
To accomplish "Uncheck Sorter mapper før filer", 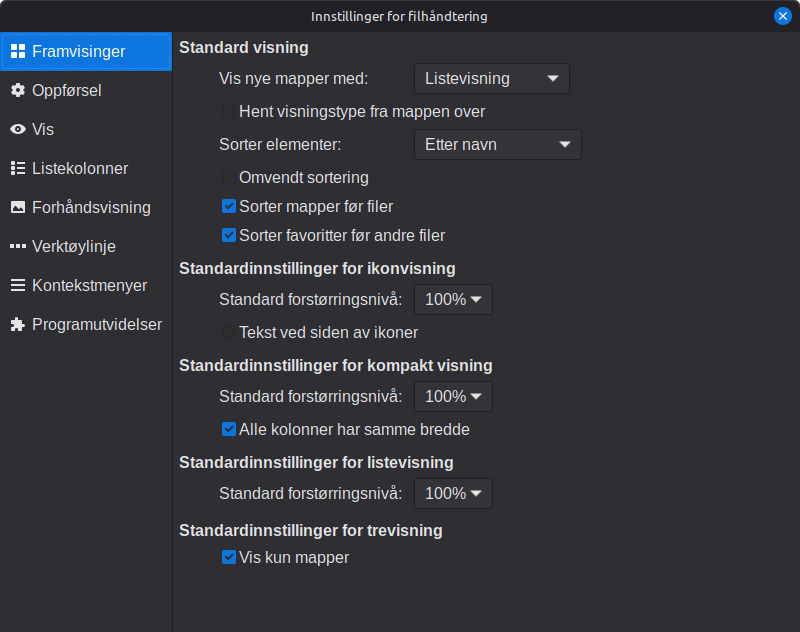I will click(229, 206).
